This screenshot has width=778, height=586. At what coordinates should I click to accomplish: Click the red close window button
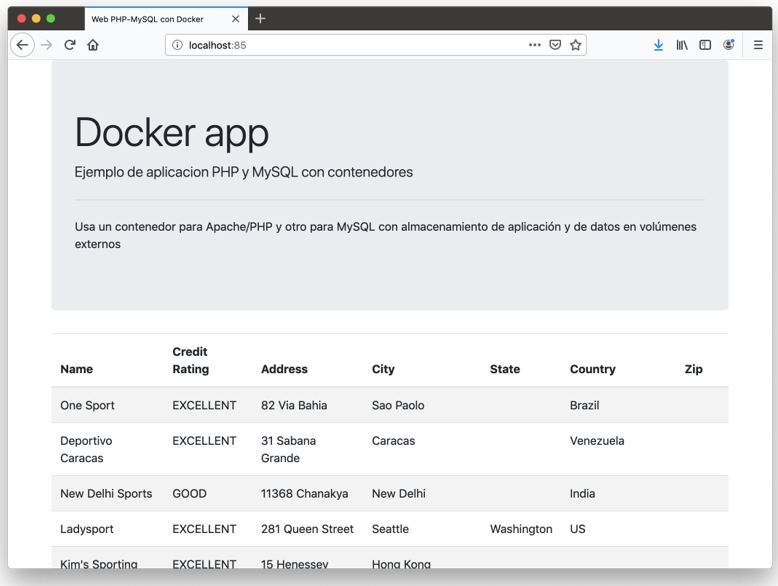click(x=21, y=19)
